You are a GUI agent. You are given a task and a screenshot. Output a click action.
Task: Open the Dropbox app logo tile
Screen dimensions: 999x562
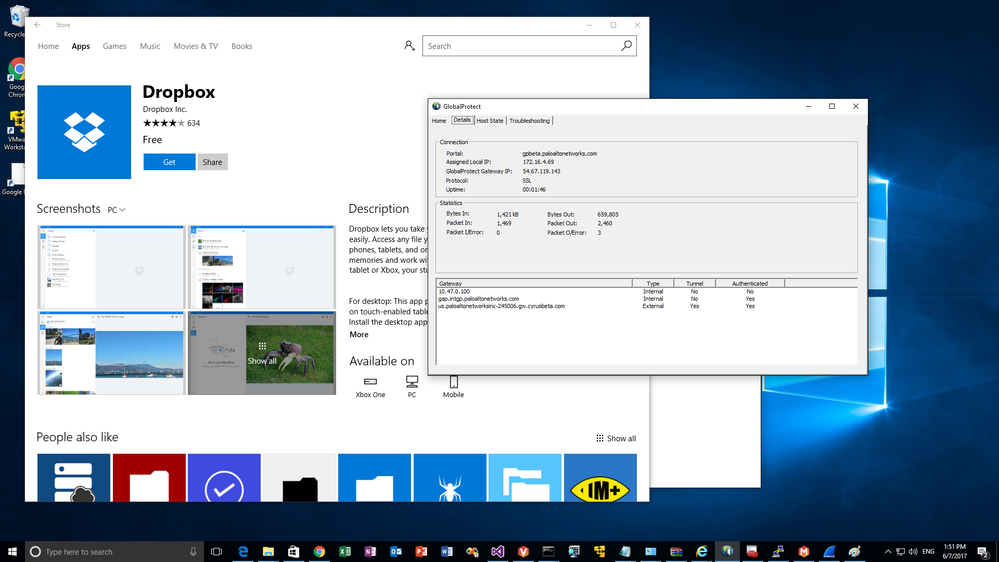pyautogui.click(x=84, y=132)
